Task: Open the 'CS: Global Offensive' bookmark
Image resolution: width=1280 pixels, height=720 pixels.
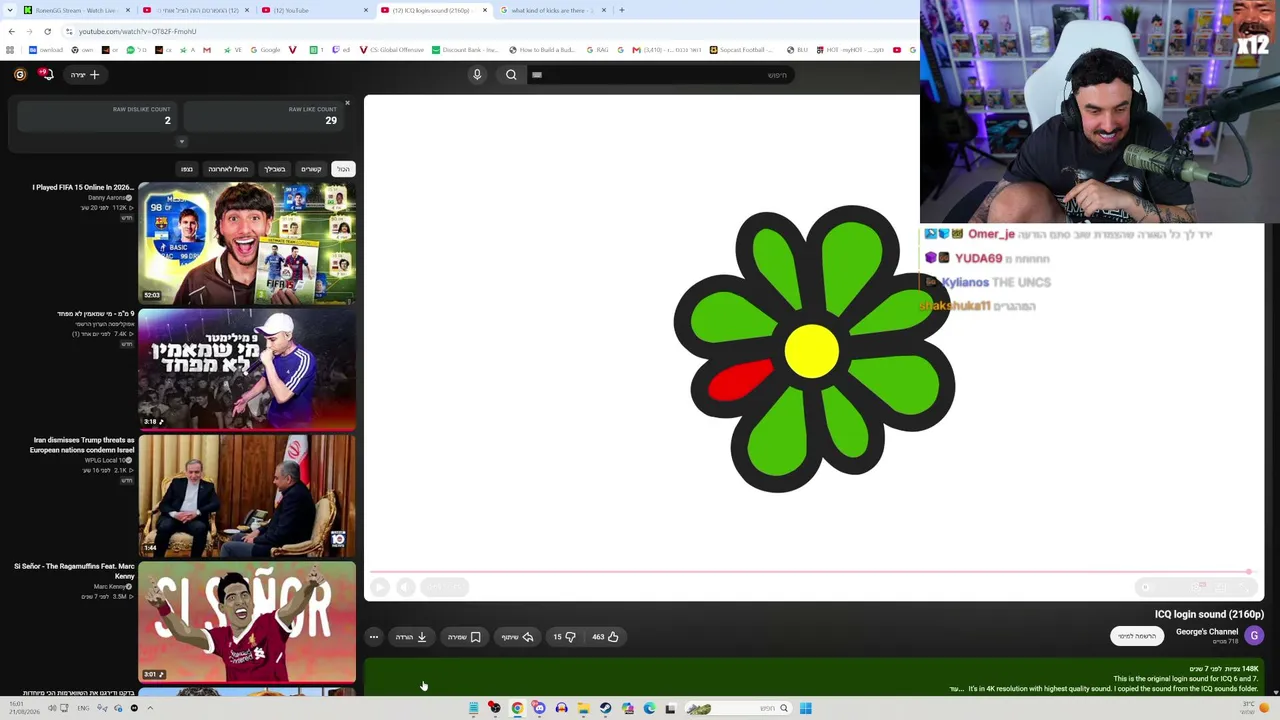Action: click(391, 50)
